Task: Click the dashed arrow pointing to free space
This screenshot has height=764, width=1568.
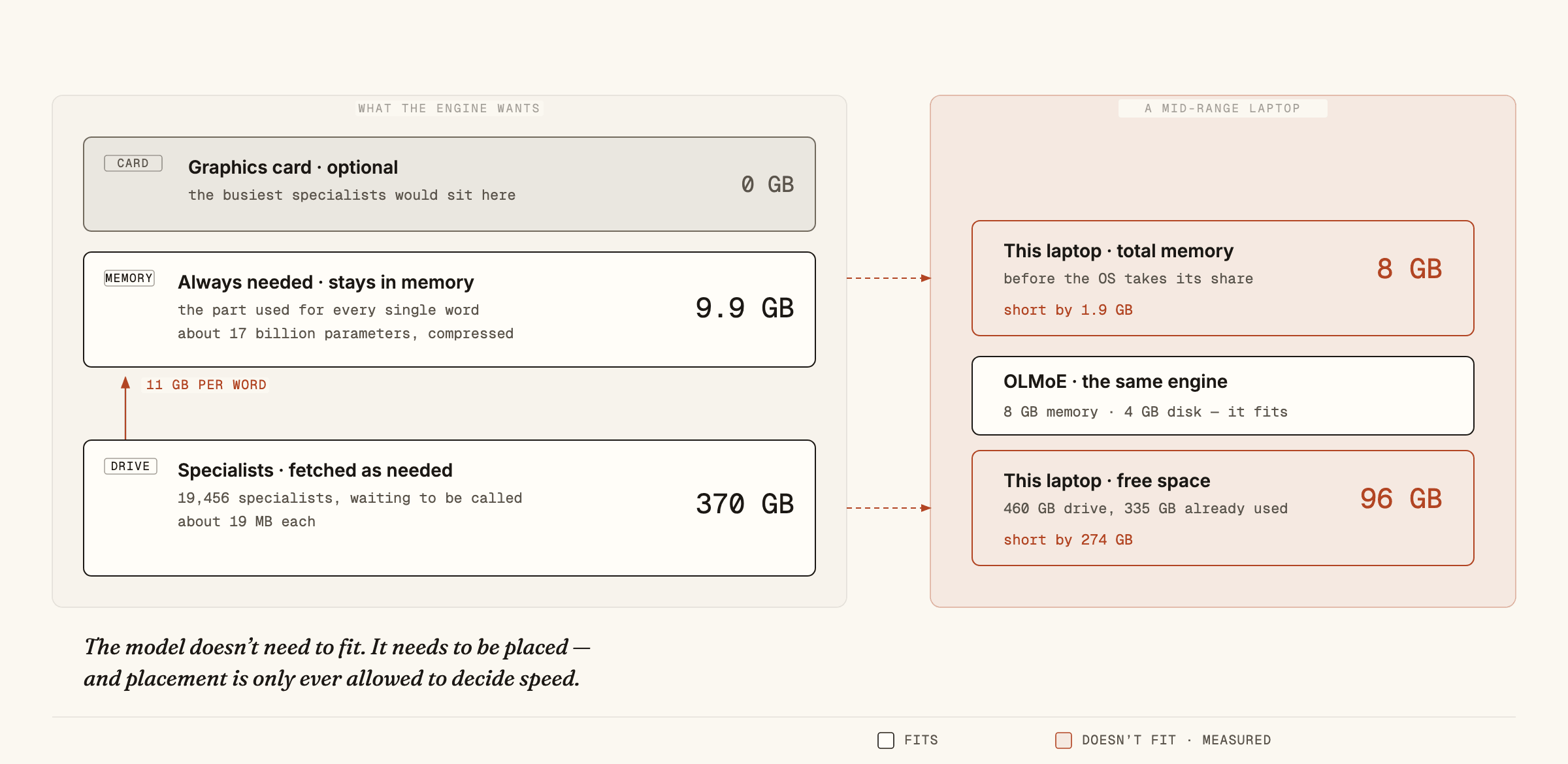Action: coord(889,508)
